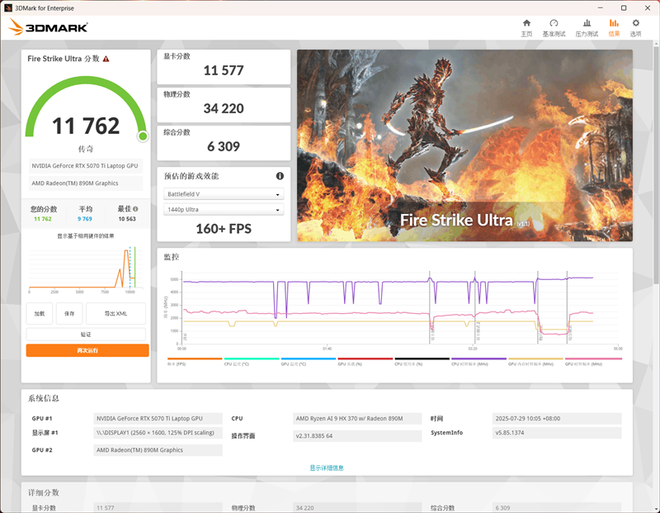The height and width of the screenshot is (513, 660).
Task: Open the Battlefield V game dropdown
Action: [223, 194]
